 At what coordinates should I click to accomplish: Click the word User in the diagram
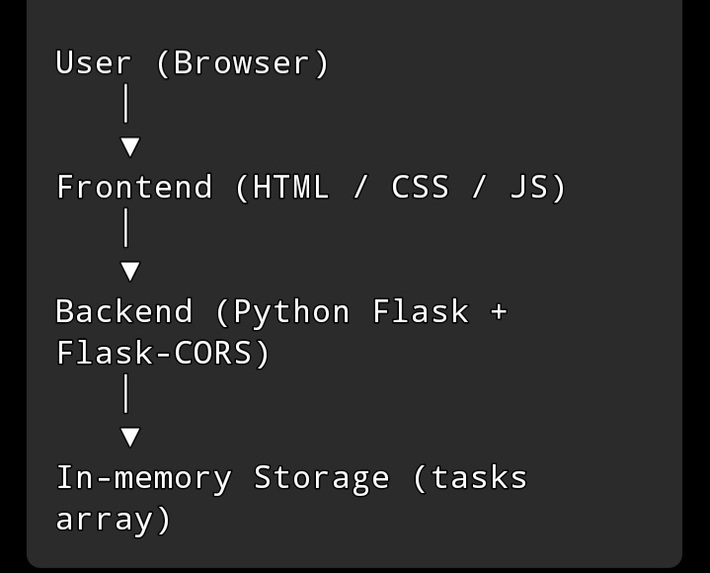(93, 62)
